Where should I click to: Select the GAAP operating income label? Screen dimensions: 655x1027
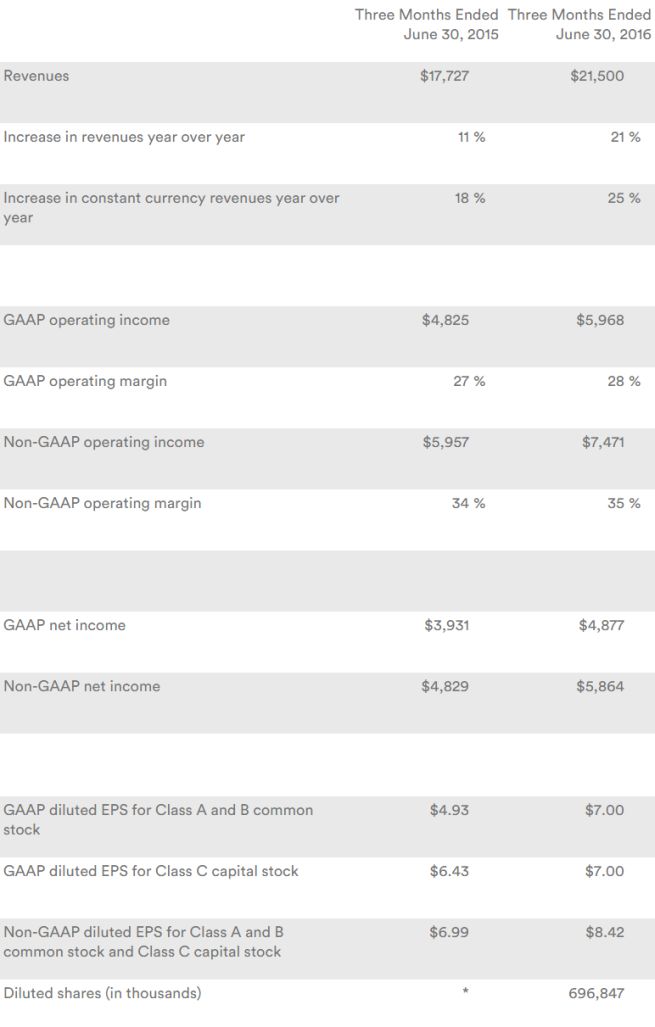pos(87,320)
